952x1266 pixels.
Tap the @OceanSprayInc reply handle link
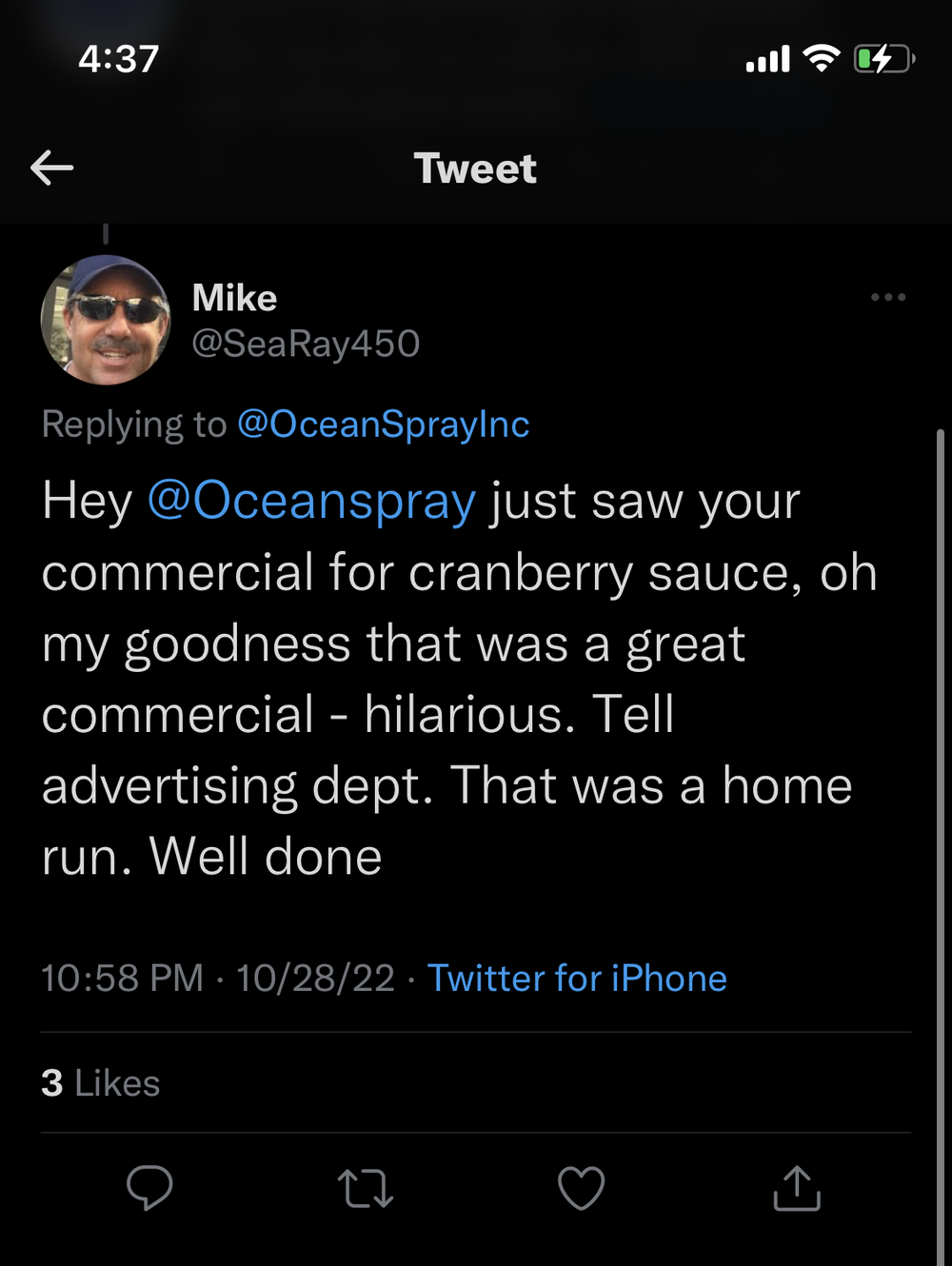point(383,425)
